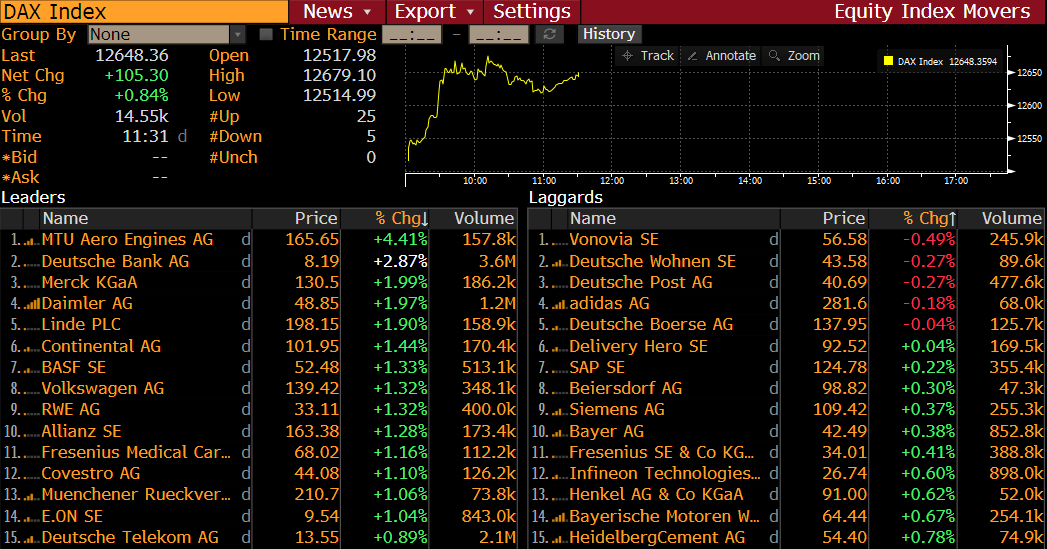1047x549 pixels.
Task: Activate the Track crosshair tool
Action: [628, 56]
